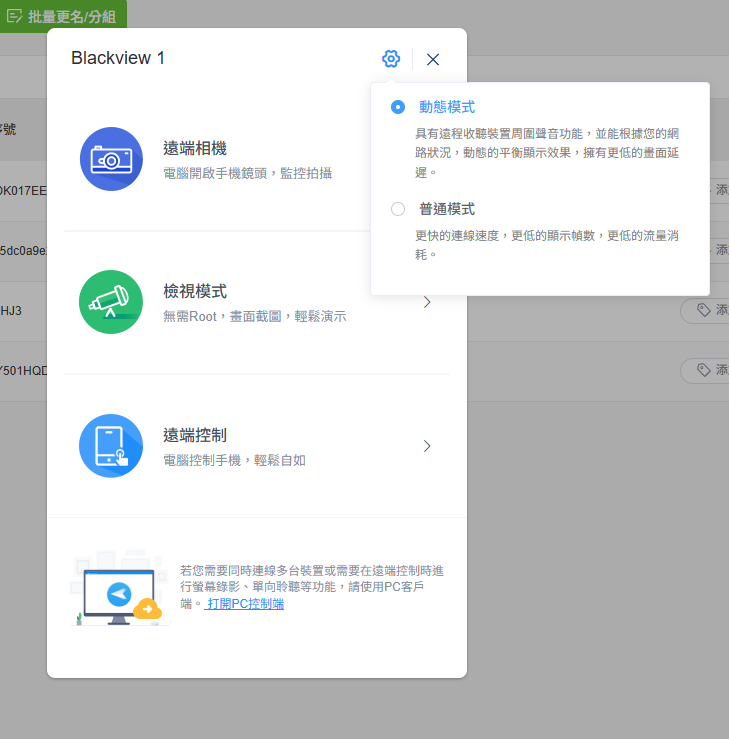729x739 pixels.
Task: Open connection mode settings gear icon
Action: 391,59
